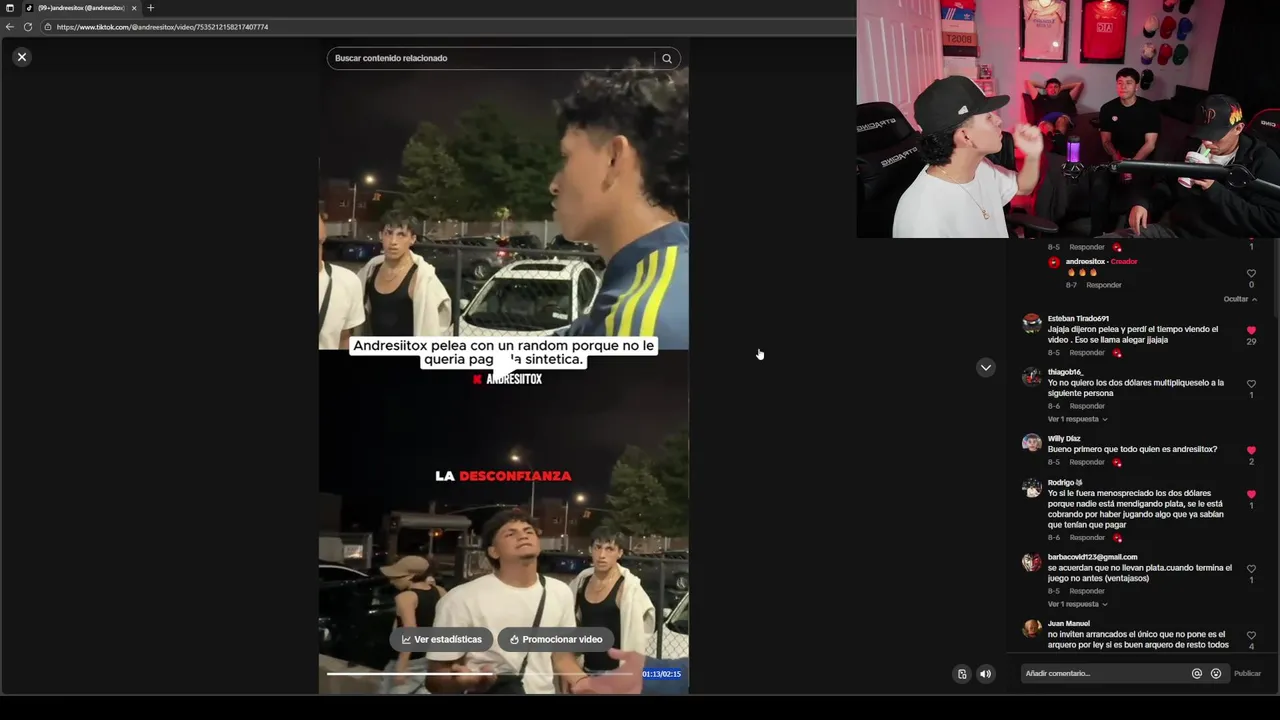Click 'Responder' under Willy Diaz's comment

pyautogui.click(x=1087, y=462)
